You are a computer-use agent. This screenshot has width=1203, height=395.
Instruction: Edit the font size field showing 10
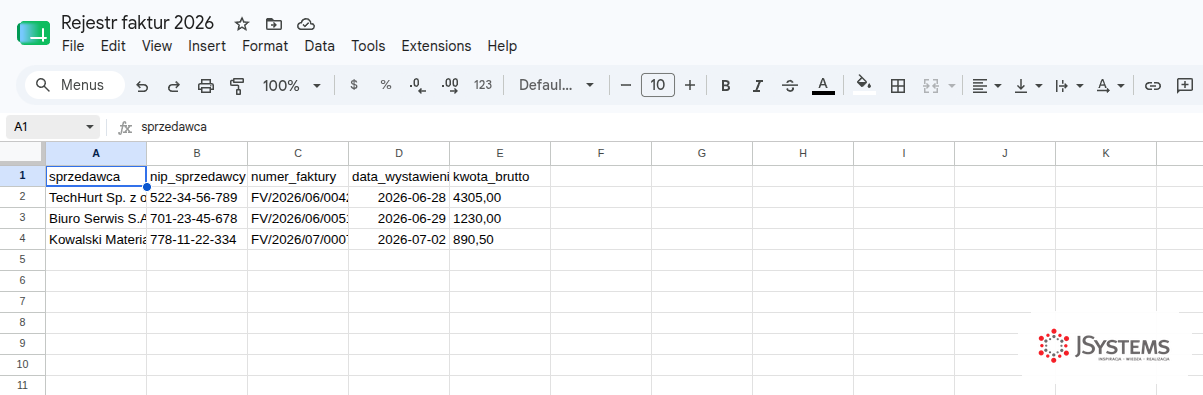pyautogui.click(x=658, y=86)
